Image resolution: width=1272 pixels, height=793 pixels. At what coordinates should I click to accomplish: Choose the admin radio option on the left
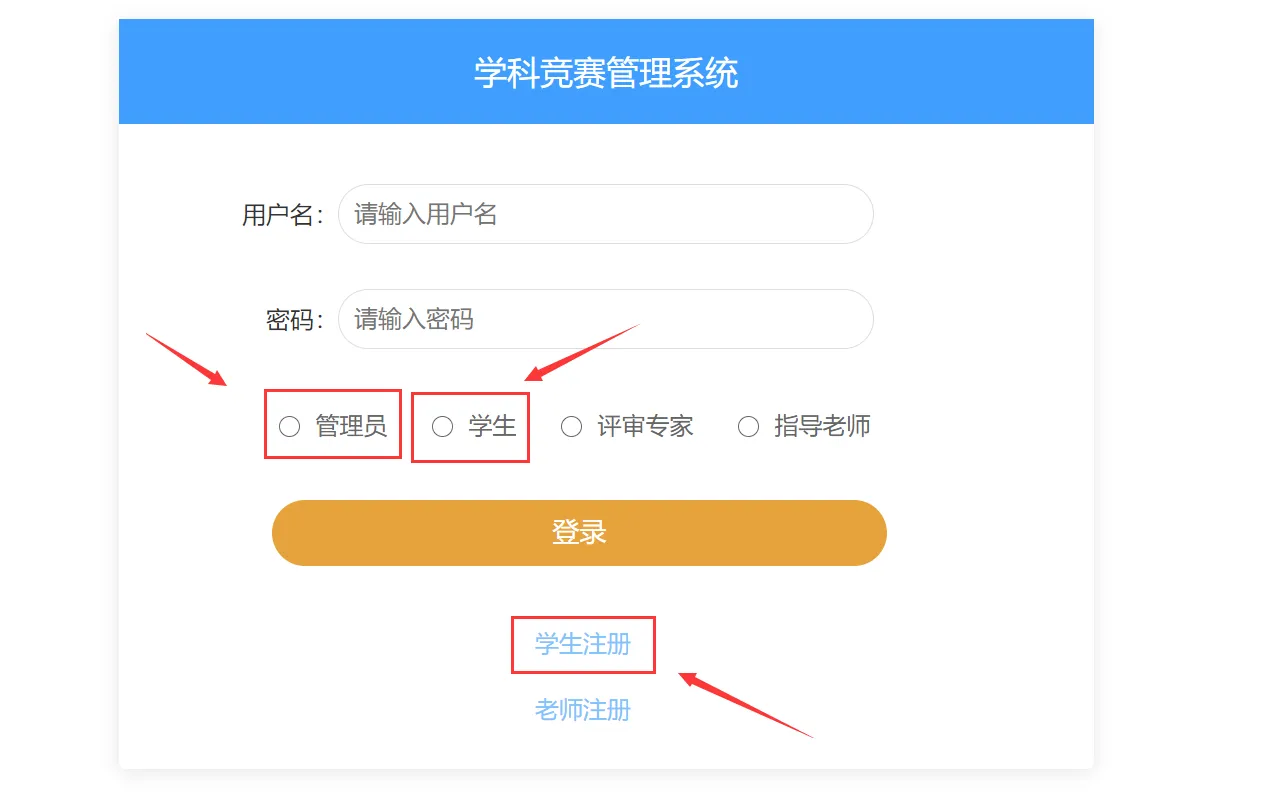(x=290, y=426)
